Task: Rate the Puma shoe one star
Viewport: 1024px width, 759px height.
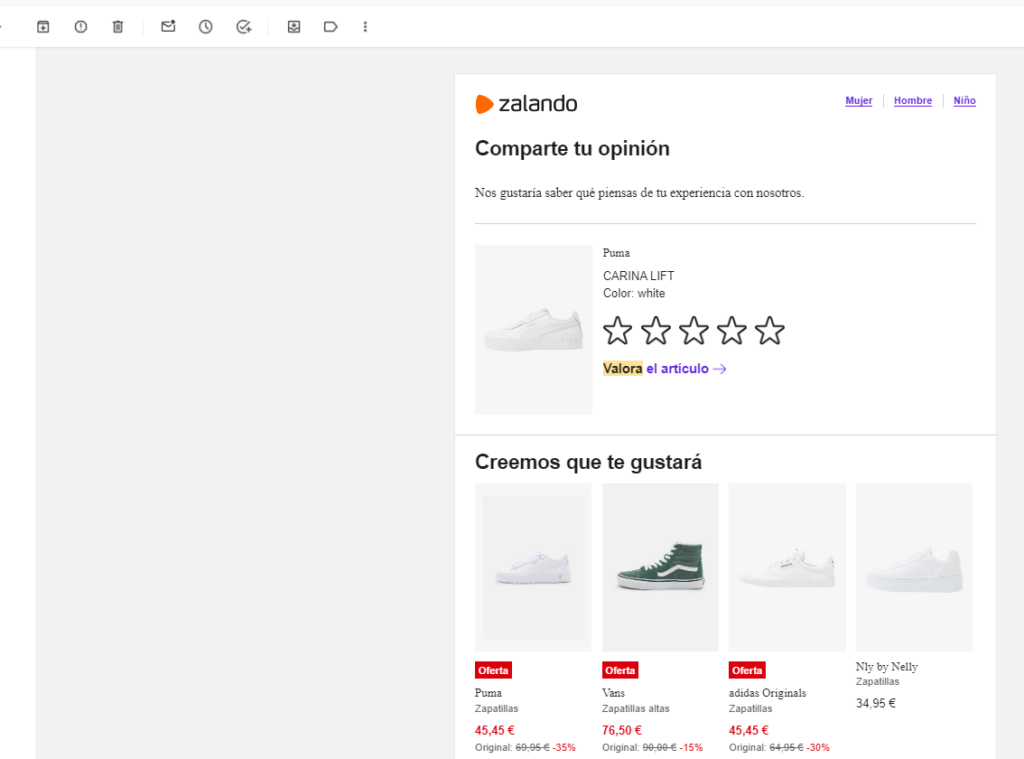Action: coord(617,331)
